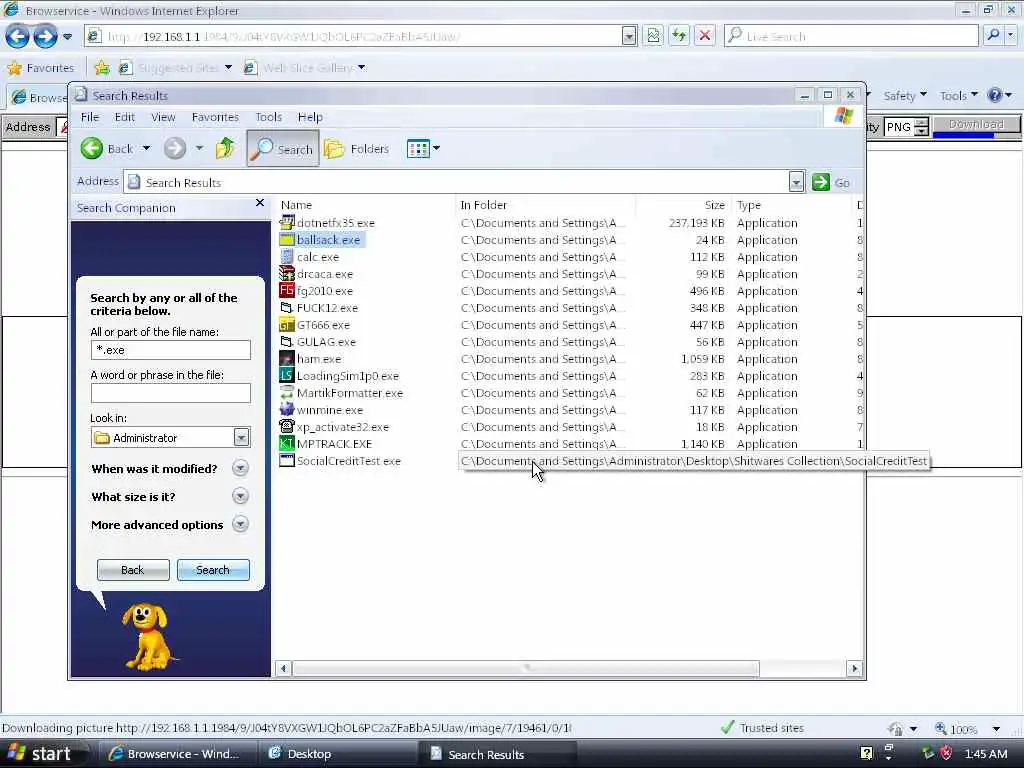Click the Forward arrow in Search Results toolbar
The height and width of the screenshot is (768, 1024).
(174, 149)
